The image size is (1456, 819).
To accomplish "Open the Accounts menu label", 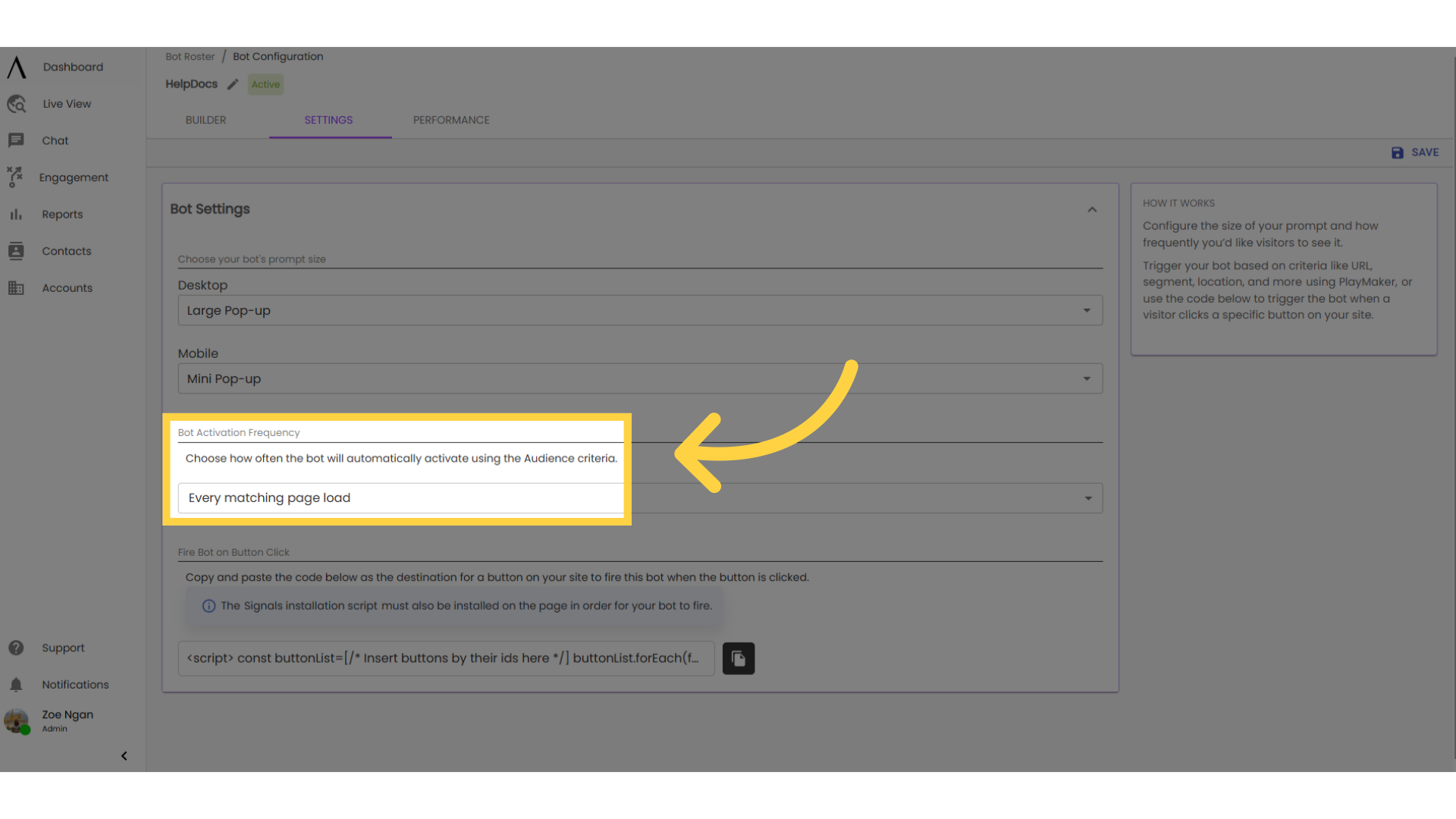I will pyautogui.click(x=67, y=288).
